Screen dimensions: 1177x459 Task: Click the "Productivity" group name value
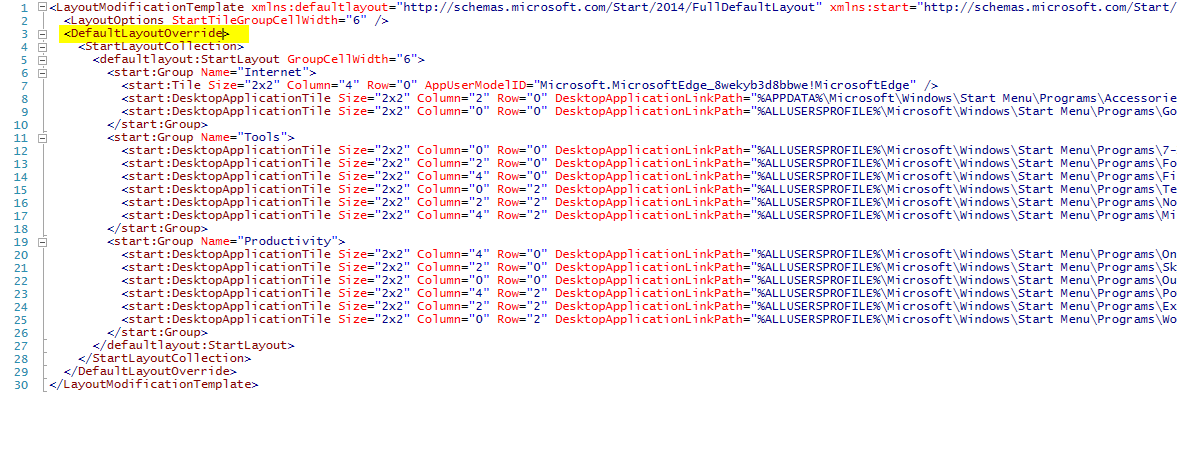coord(291,241)
